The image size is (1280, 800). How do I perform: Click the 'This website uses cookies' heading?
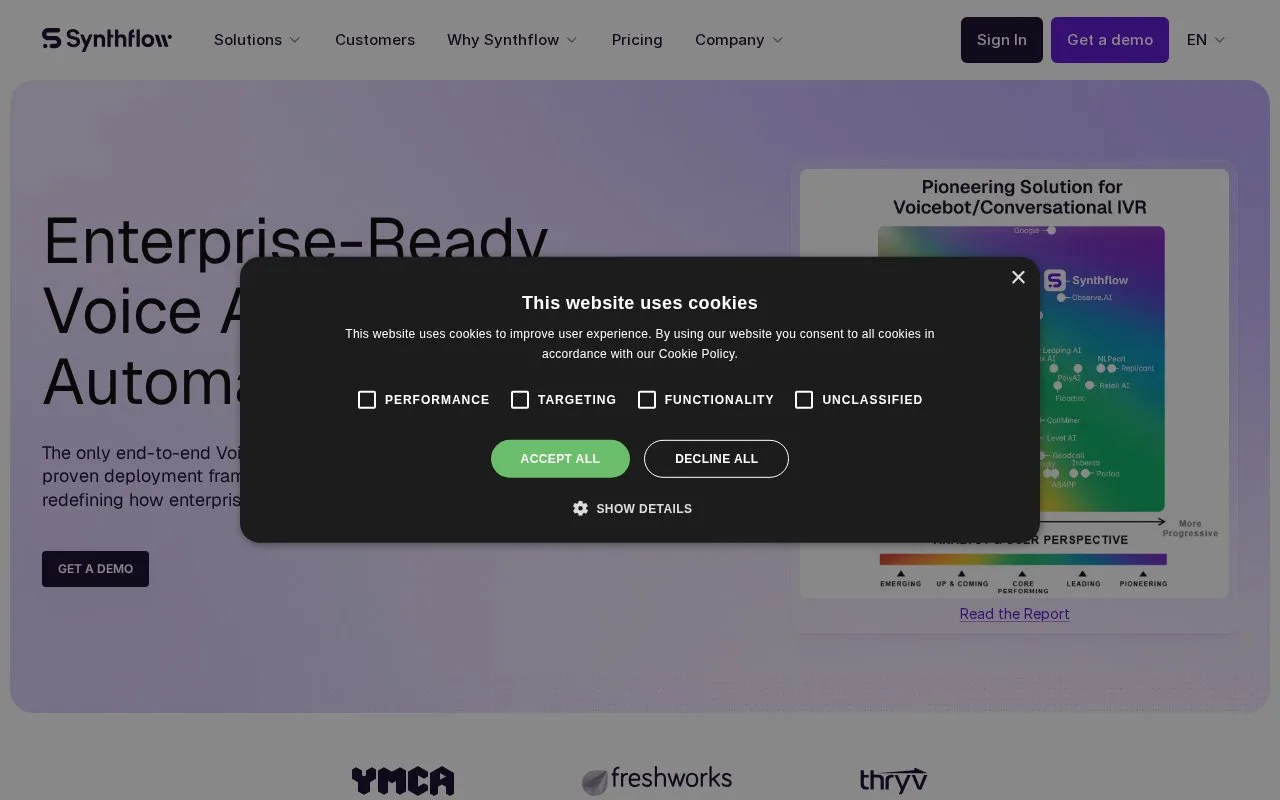[x=640, y=303]
